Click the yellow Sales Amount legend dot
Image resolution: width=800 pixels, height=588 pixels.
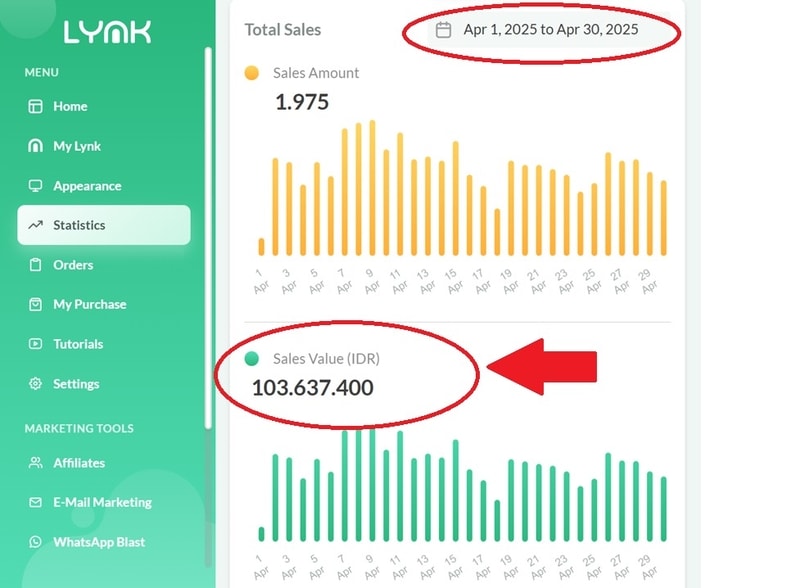click(x=252, y=73)
